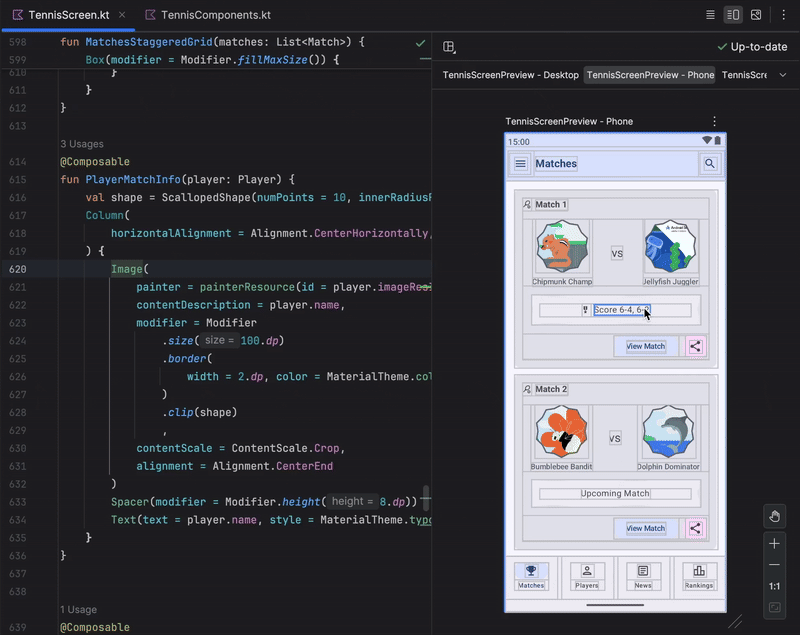Toggle code-only editor view
Screen dimensions: 800x635
click(x=712, y=14)
